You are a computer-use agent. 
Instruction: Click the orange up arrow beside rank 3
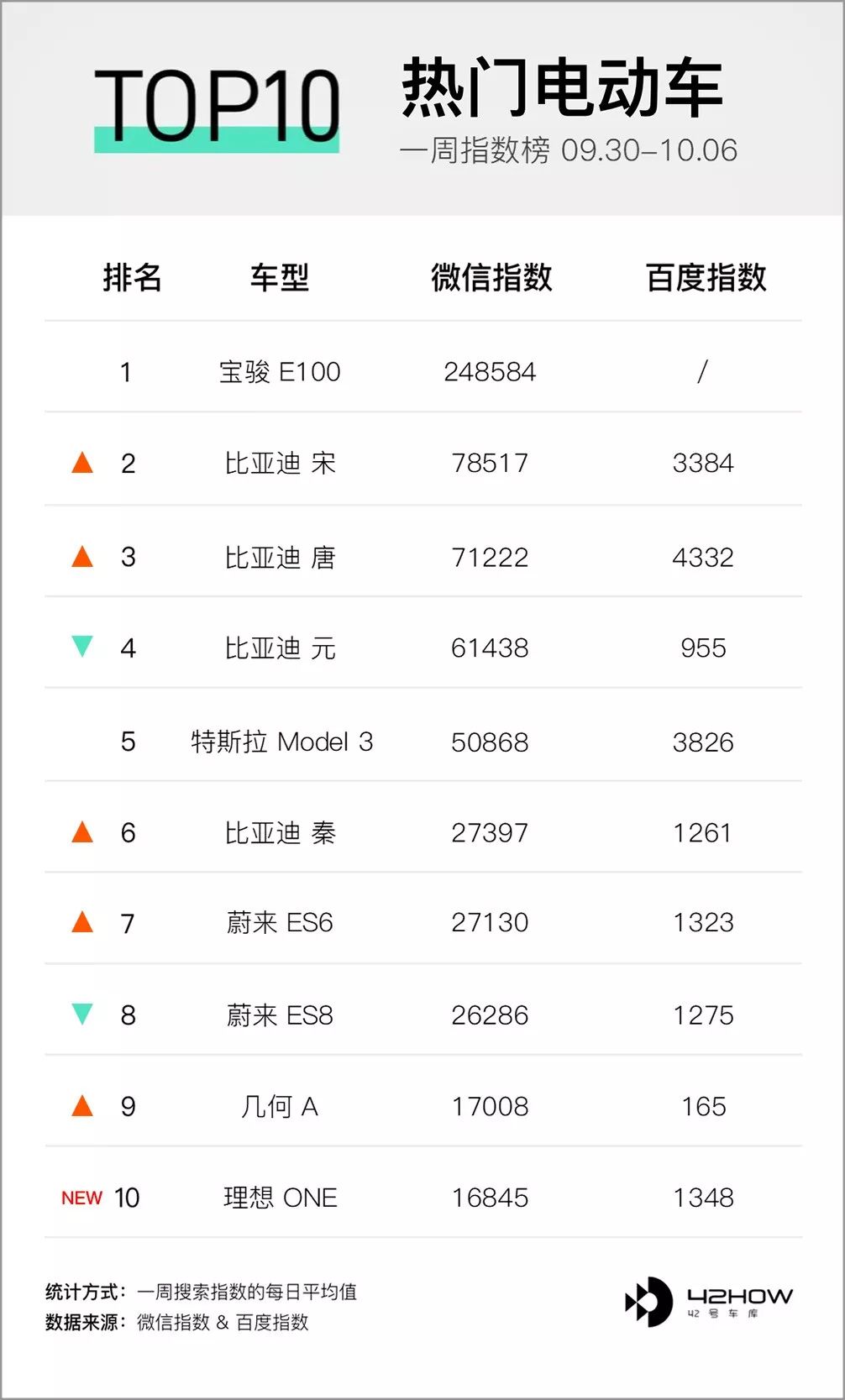click(x=82, y=556)
